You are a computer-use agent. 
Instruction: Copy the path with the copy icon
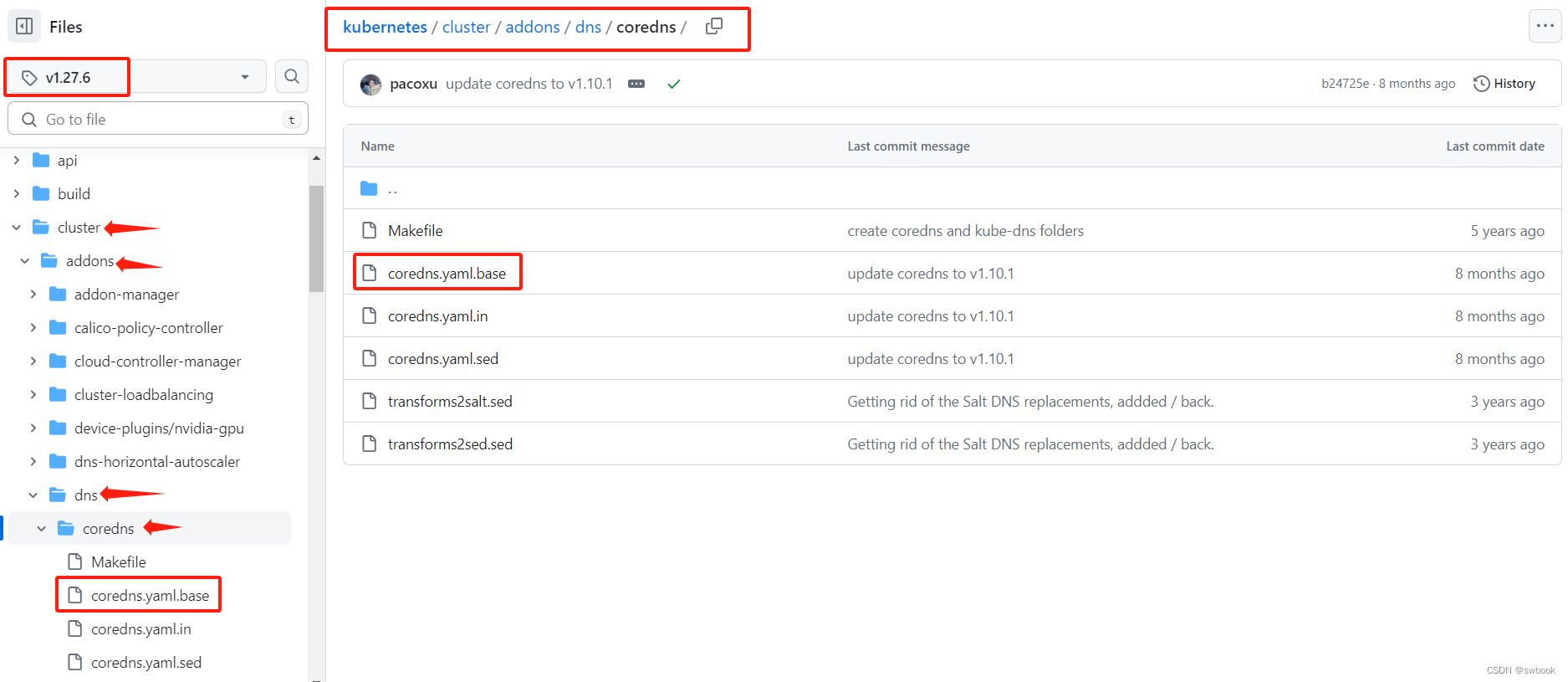714,27
